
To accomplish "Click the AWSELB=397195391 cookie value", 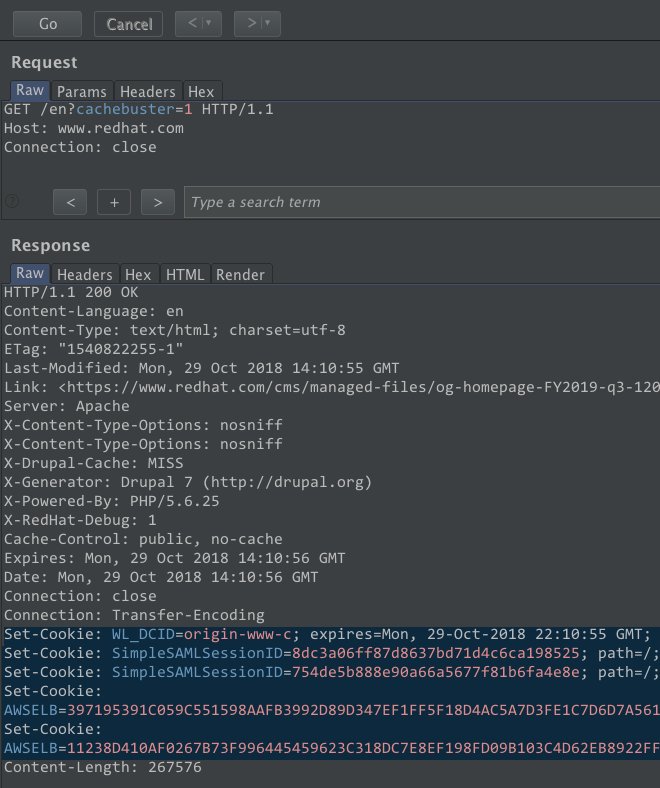I will tap(332, 710).
